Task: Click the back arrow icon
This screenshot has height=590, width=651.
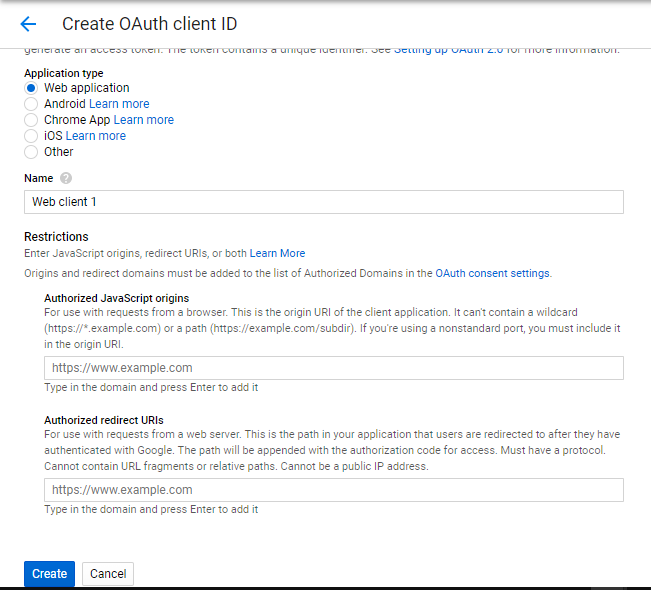Action: point(28,24)
